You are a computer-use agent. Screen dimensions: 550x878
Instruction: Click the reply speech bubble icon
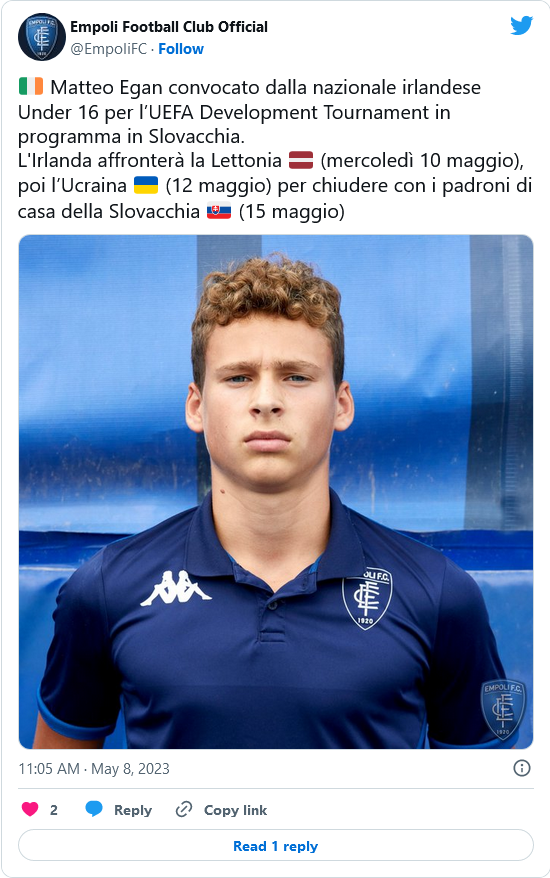coord(94,809)
